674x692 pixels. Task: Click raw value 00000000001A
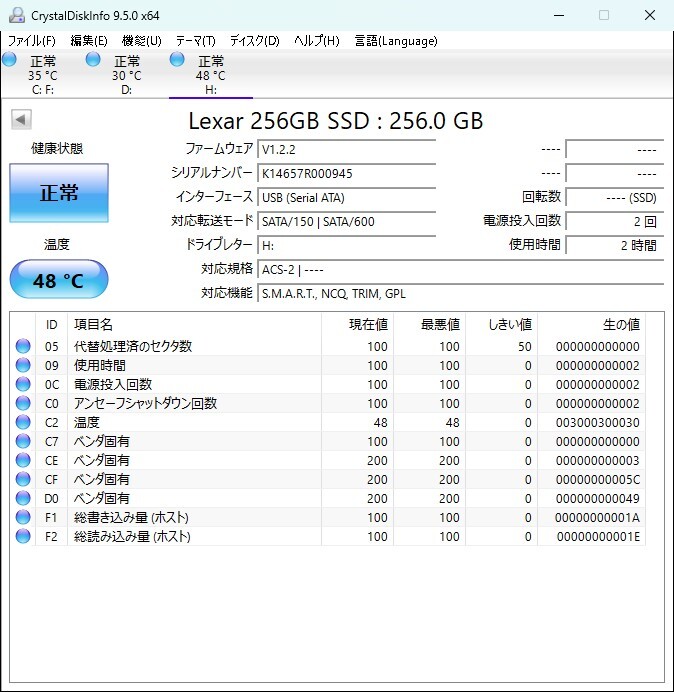tap(598, 517)
